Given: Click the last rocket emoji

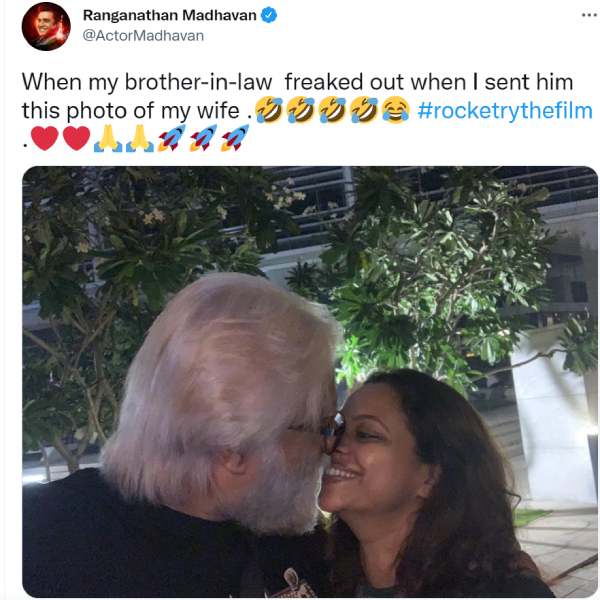Looking at the screenshot, I should [235, 138].
